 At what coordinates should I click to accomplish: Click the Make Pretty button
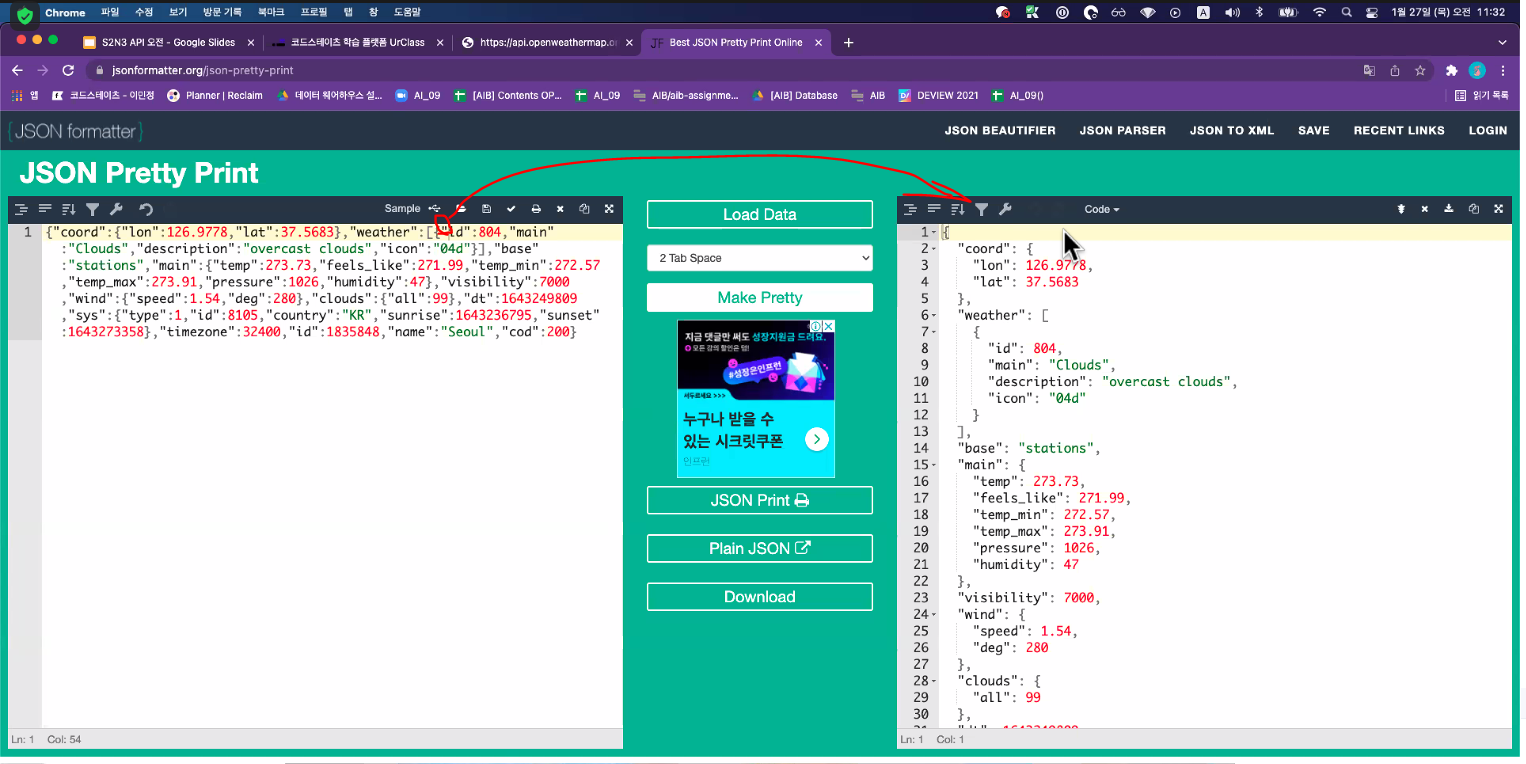pyautogui.click(x=760, y=298)
